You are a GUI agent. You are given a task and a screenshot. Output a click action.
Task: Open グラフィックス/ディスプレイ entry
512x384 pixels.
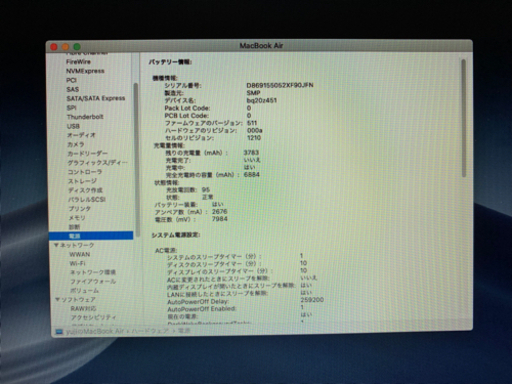[x=97, y=163]
